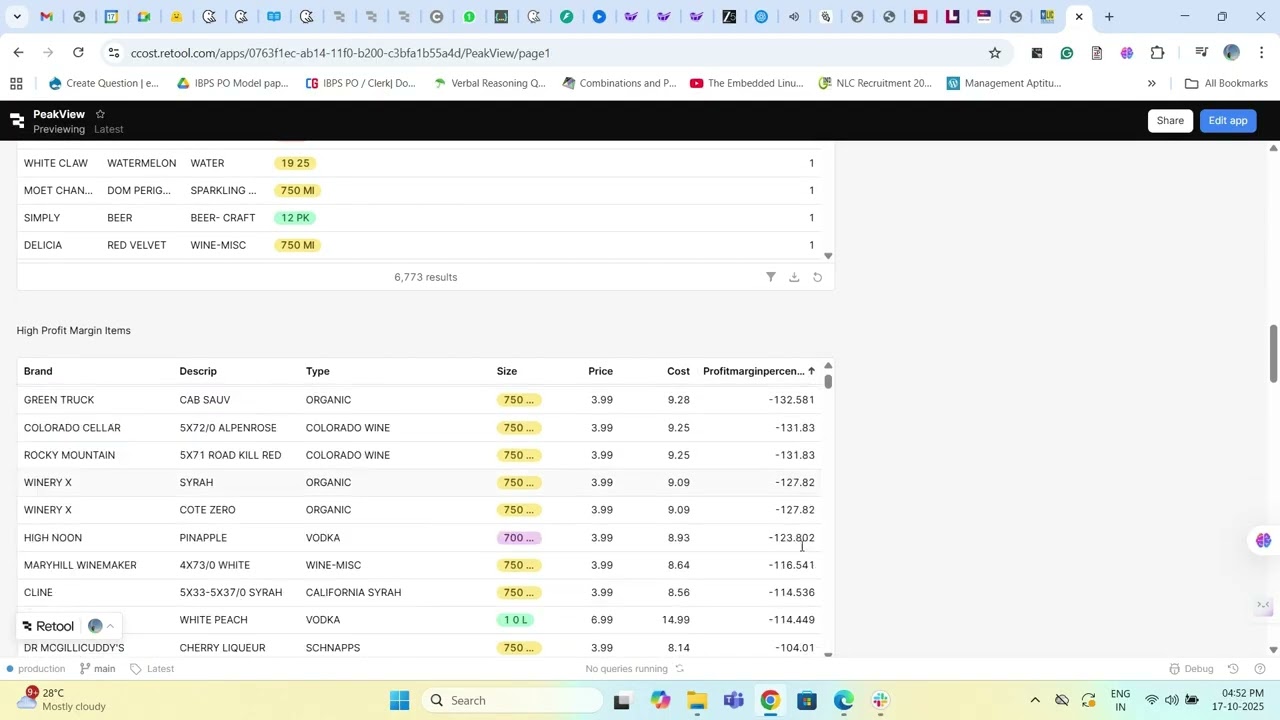Show hidden system tray icons
This screenshot has height=720, width=1280.
pos(1035,700)
